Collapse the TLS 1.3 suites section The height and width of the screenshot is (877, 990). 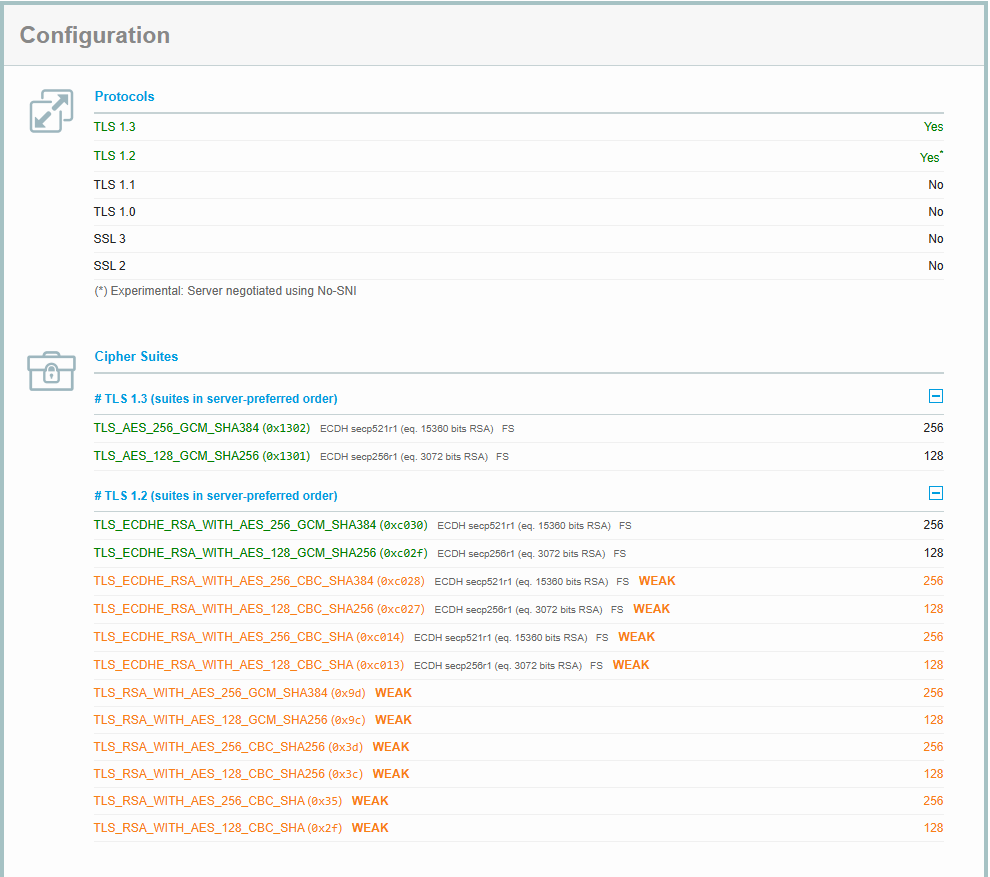tap(935, 396)
